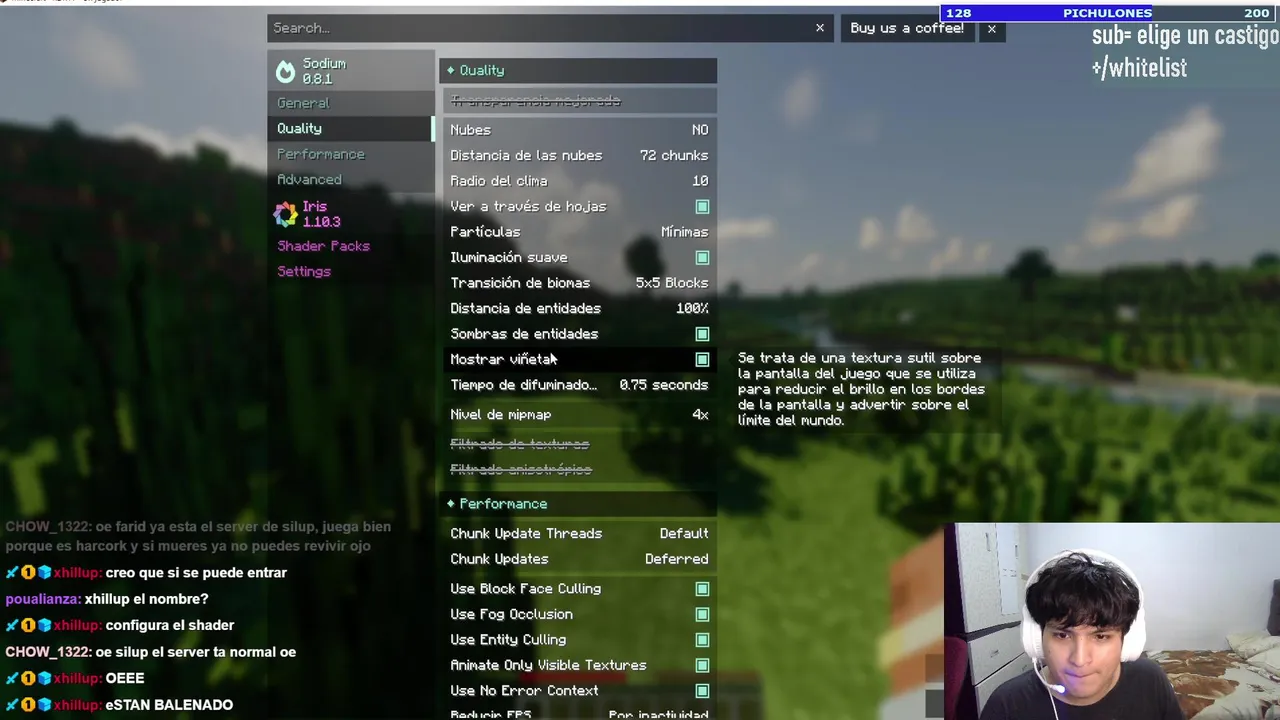Toggle Use Fog Occlusion checkbox
The image size is (1280, 720).
click(x=702, y=615)
